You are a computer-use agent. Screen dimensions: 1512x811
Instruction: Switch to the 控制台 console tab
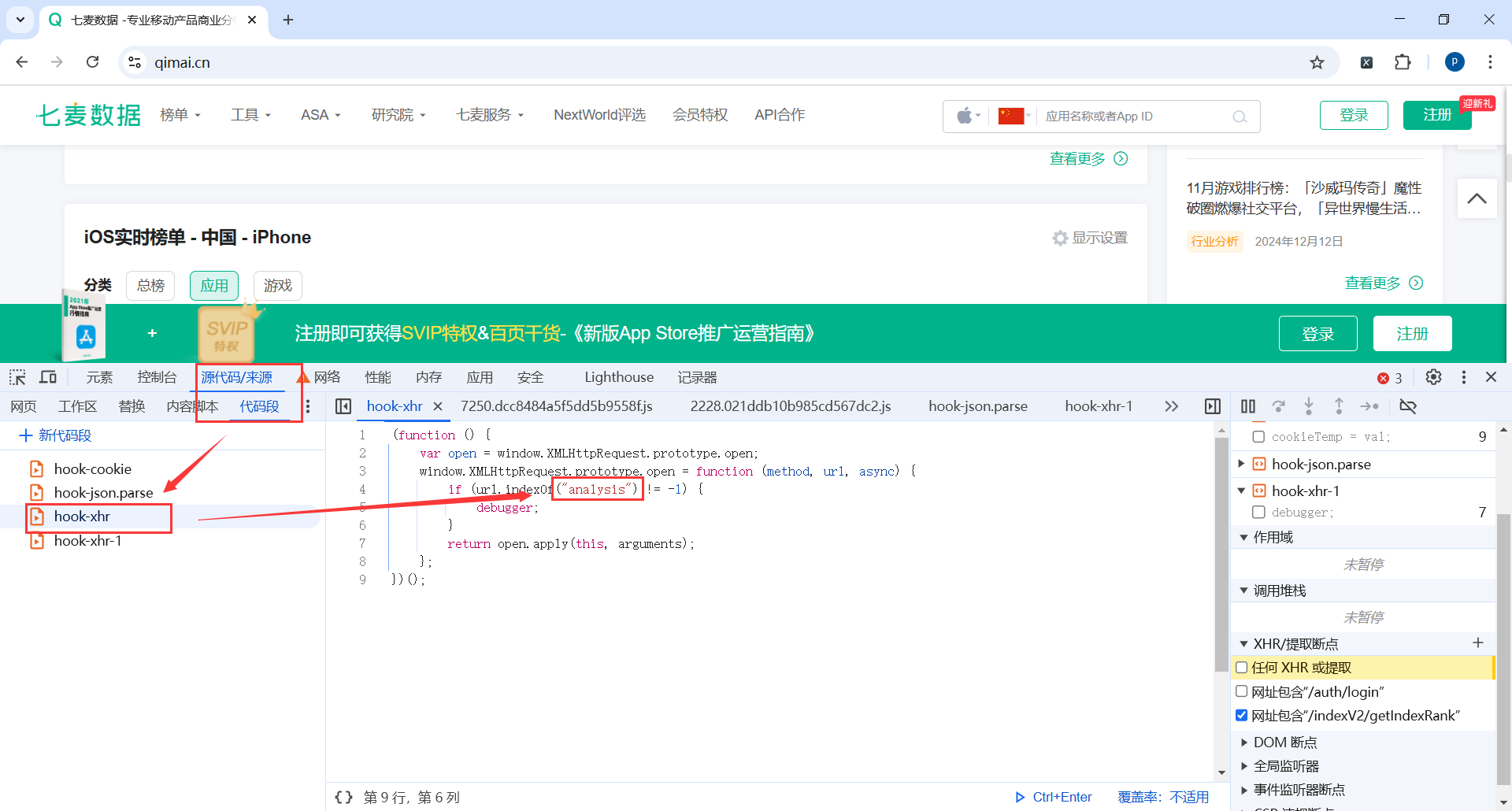tap(157, 377)
